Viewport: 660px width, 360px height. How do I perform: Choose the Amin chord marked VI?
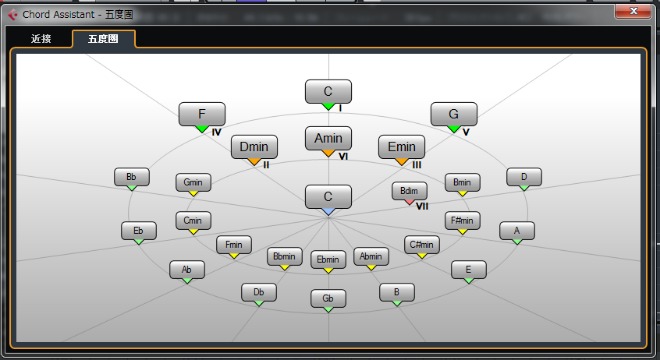[328, 138]
